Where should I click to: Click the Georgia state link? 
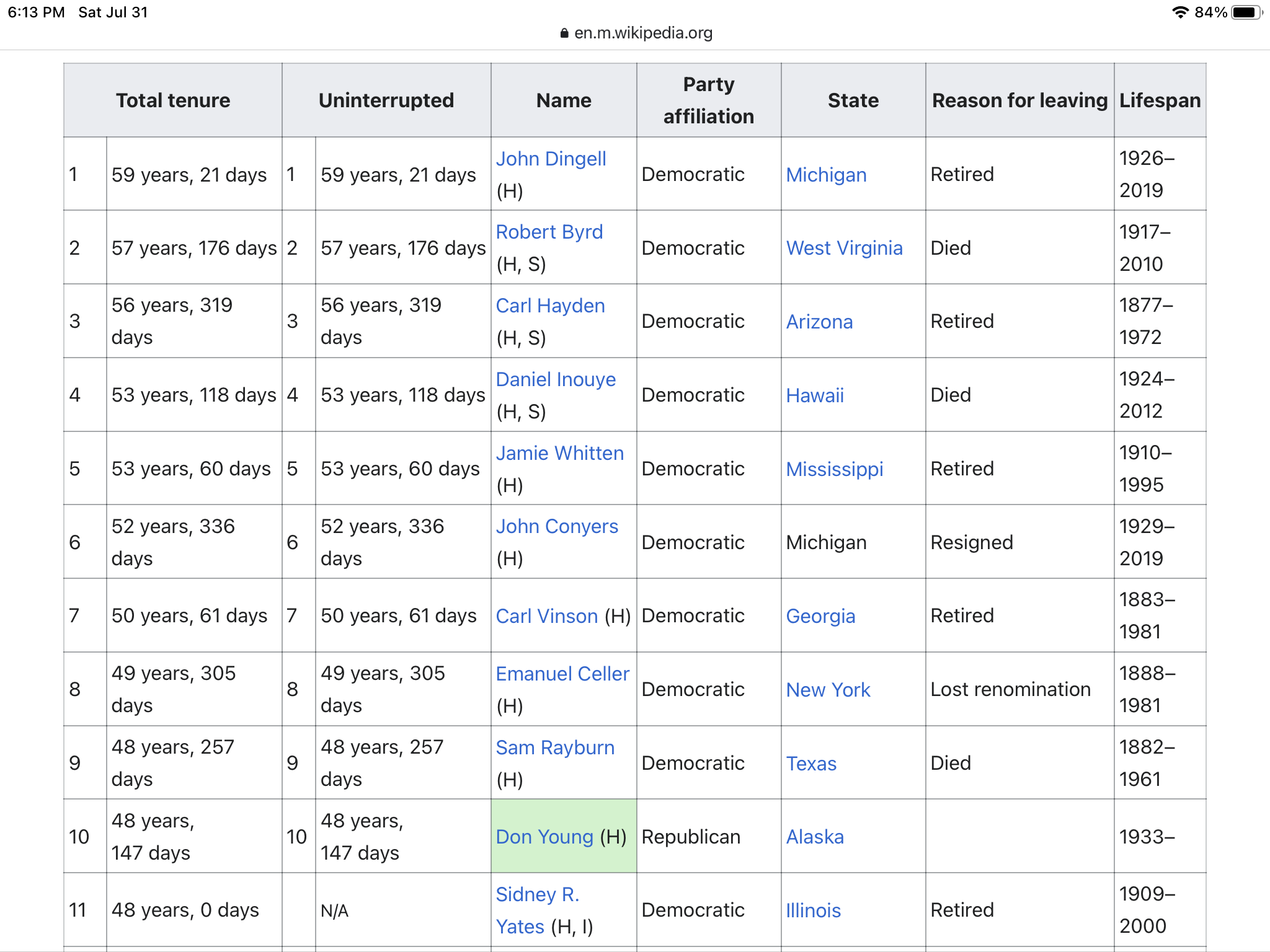coord(820,616)
